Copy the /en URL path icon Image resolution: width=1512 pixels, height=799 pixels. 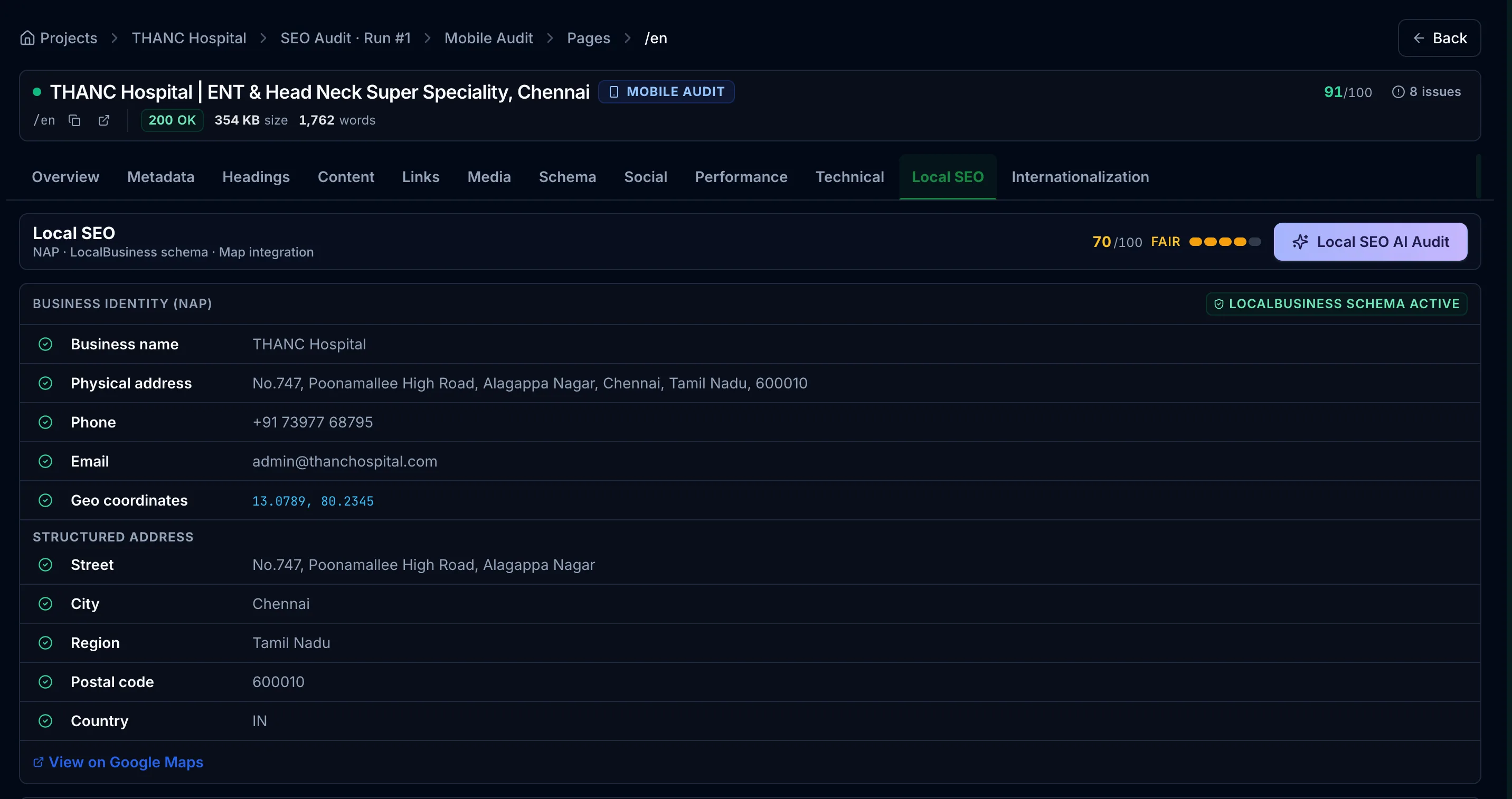74,120
